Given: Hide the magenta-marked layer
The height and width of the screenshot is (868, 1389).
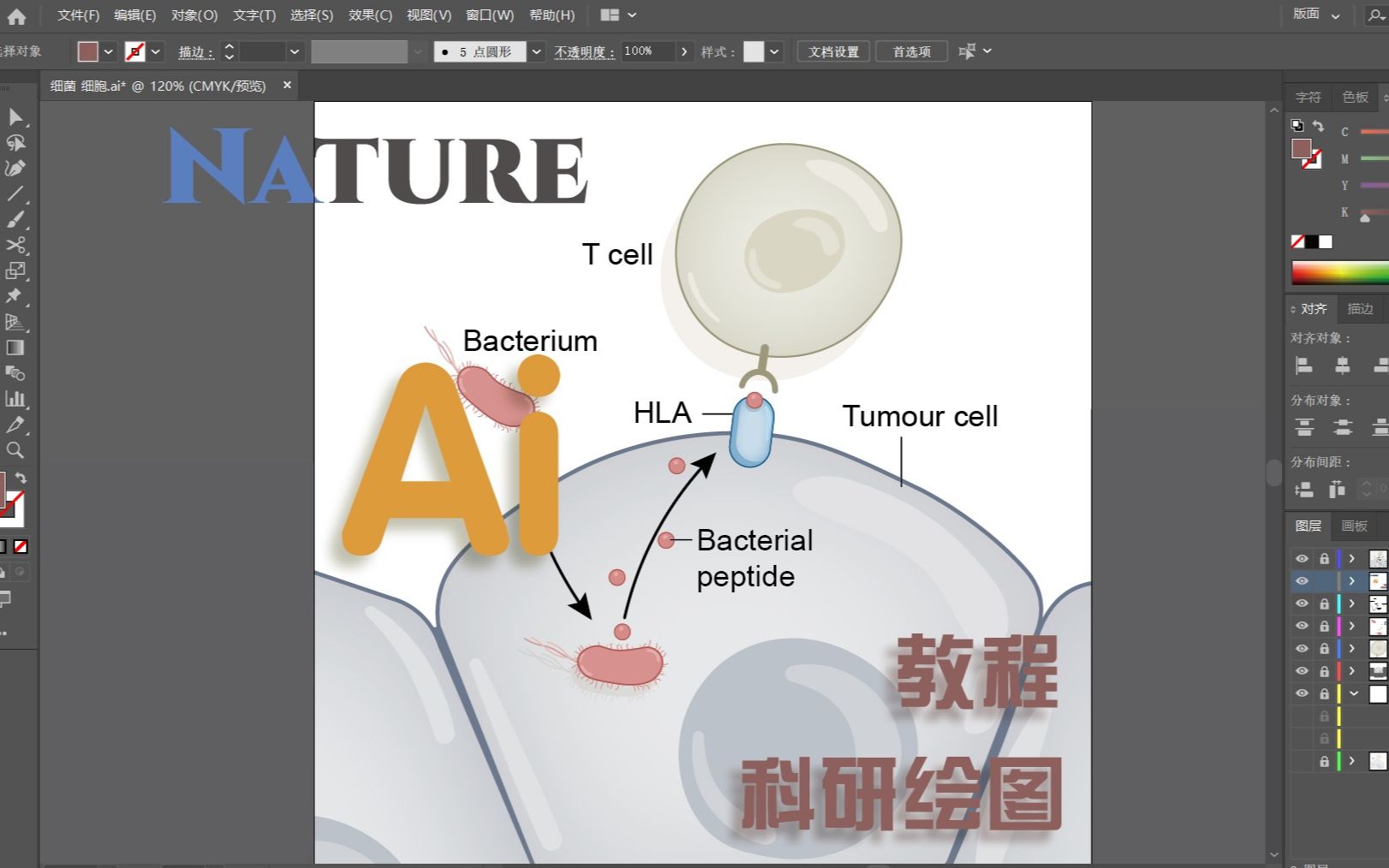Looking at the screenshot, I should (x=1302, y=626).
